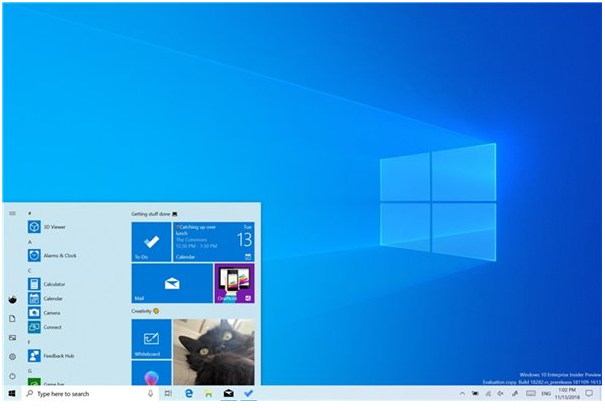Open the Connect app icon
The image size is (605, 410).
pos(34,327)
